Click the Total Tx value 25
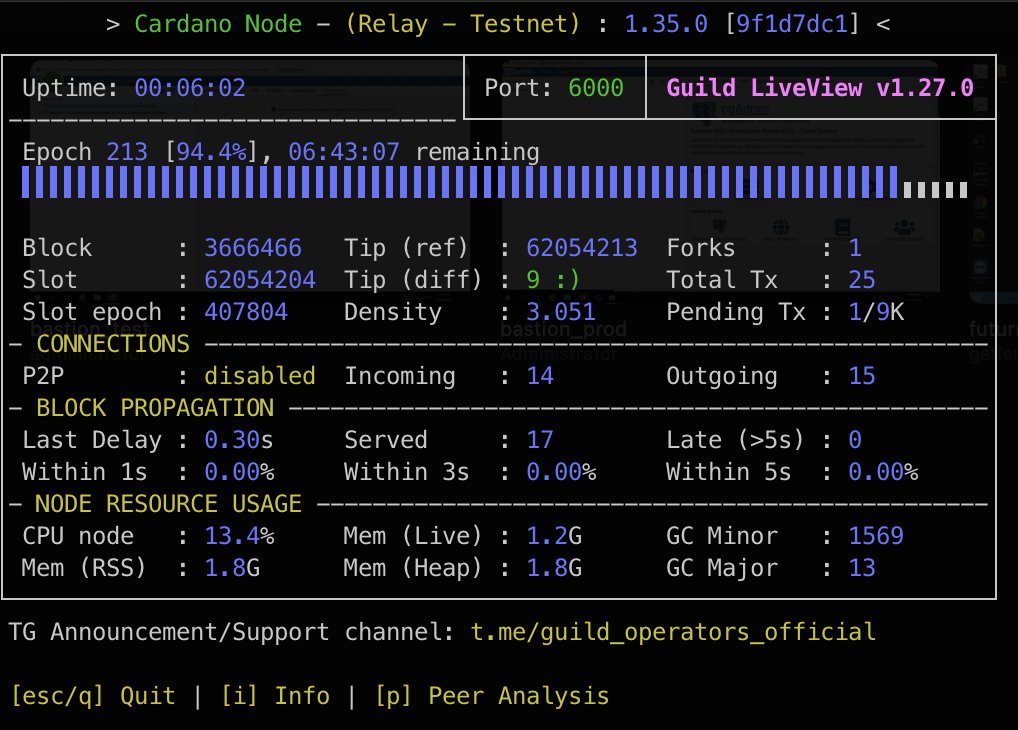The width and height of the screenshot is (1018, 730). (x=862, y=279)
